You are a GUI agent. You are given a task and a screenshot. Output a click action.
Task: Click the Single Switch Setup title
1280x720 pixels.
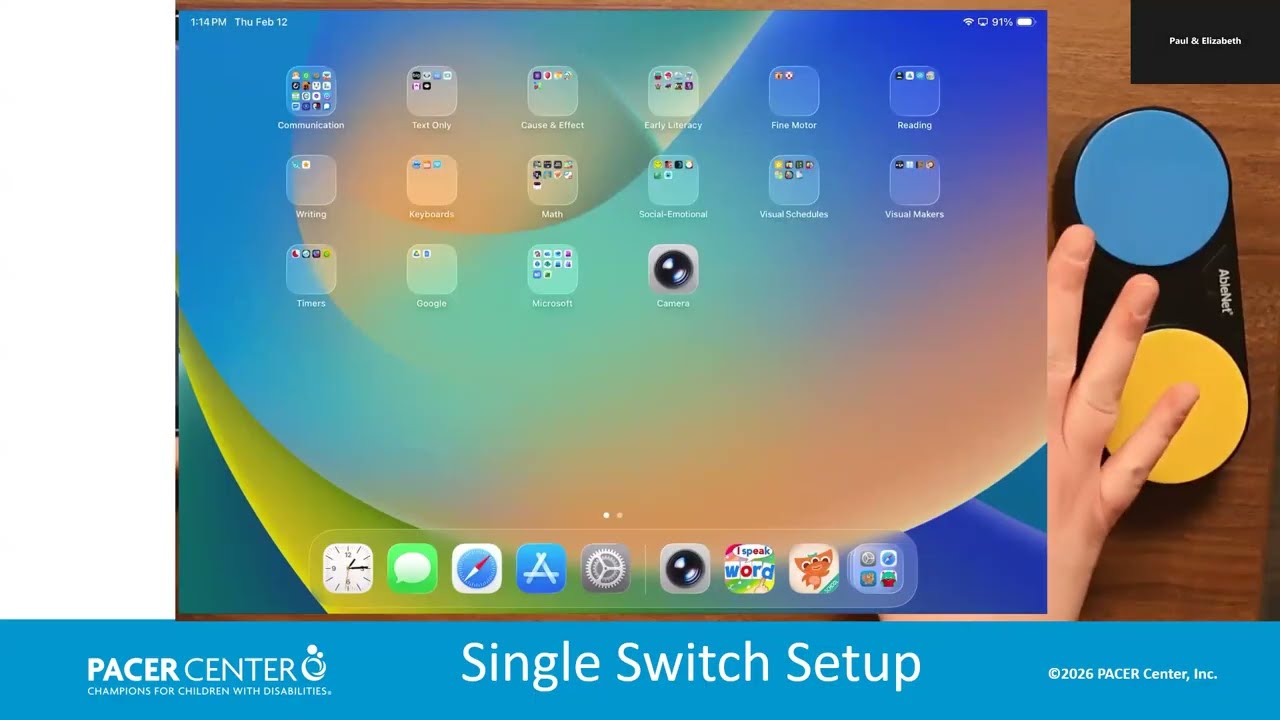(690, 663)
